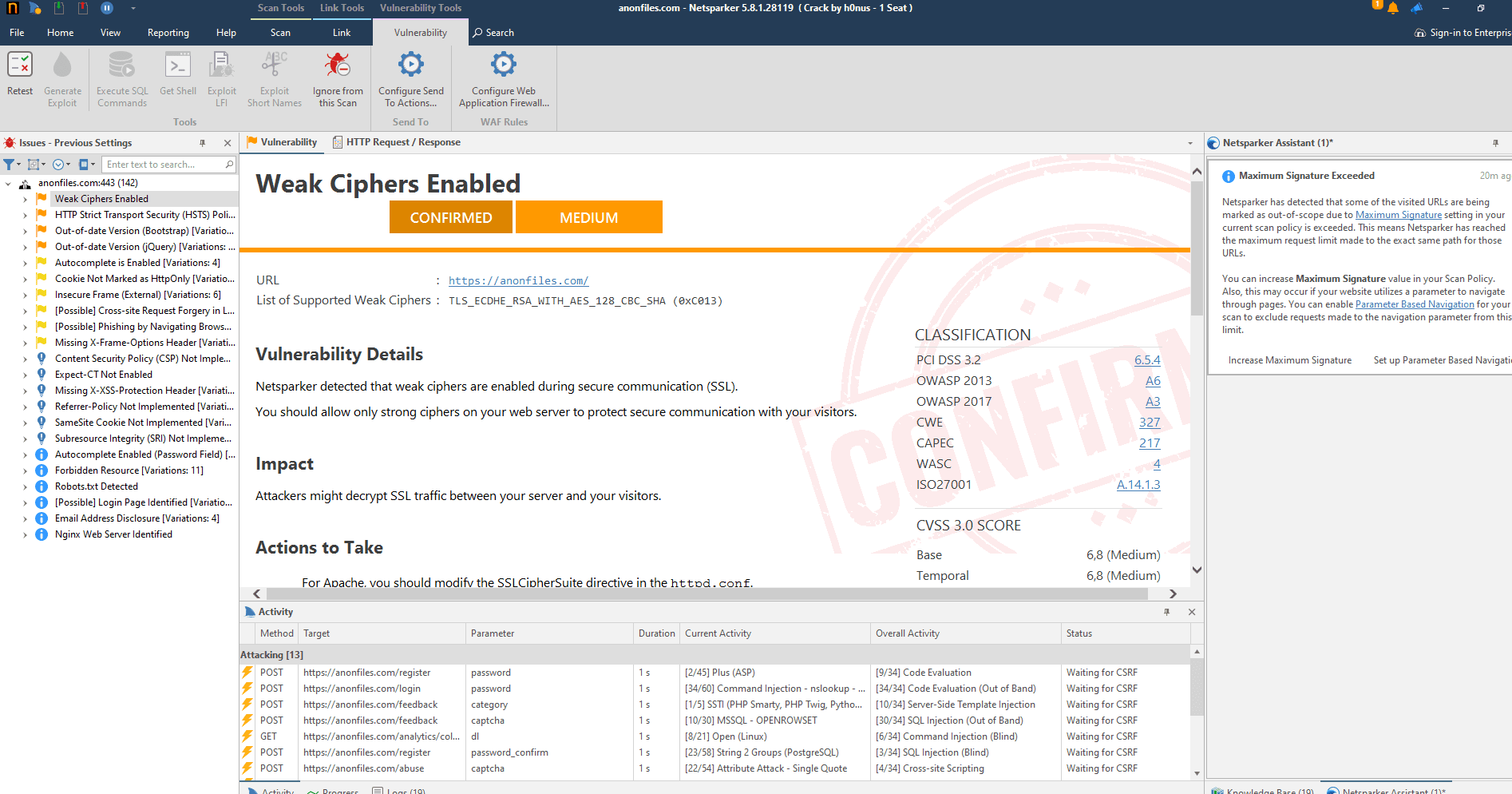Toggle the Activity panel pin
Image resolution: width=1512 pixels, height=794 pixels.
click(x=1167, y=612)
